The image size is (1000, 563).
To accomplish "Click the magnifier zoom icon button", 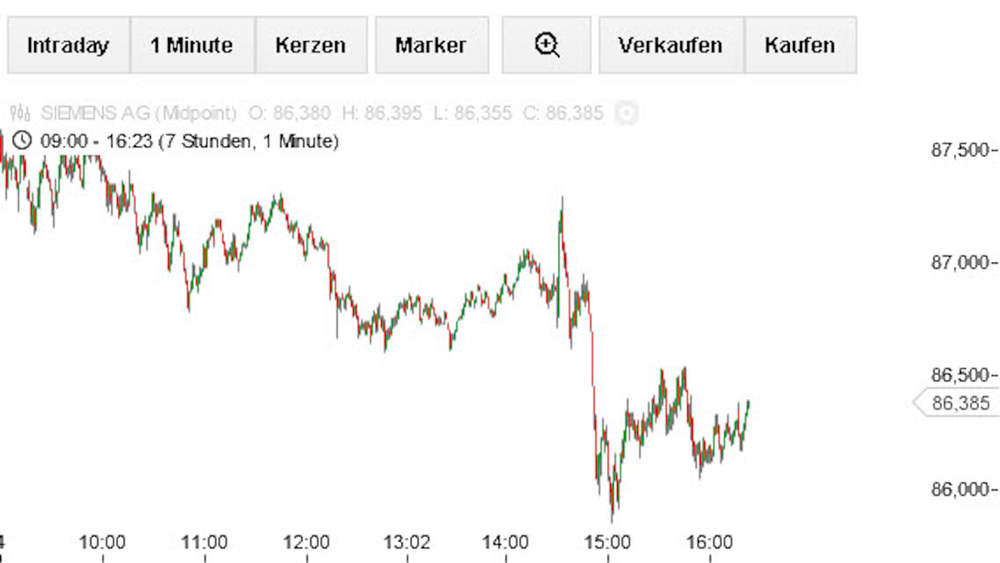I will (x=547, y=45).
